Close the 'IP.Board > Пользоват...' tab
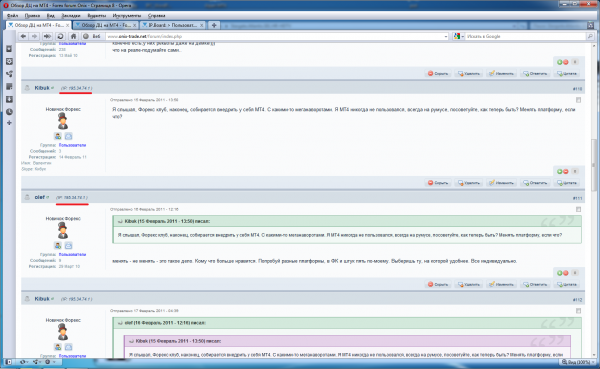The height and width of the screenshot is (369, 600). coord(202,25)
